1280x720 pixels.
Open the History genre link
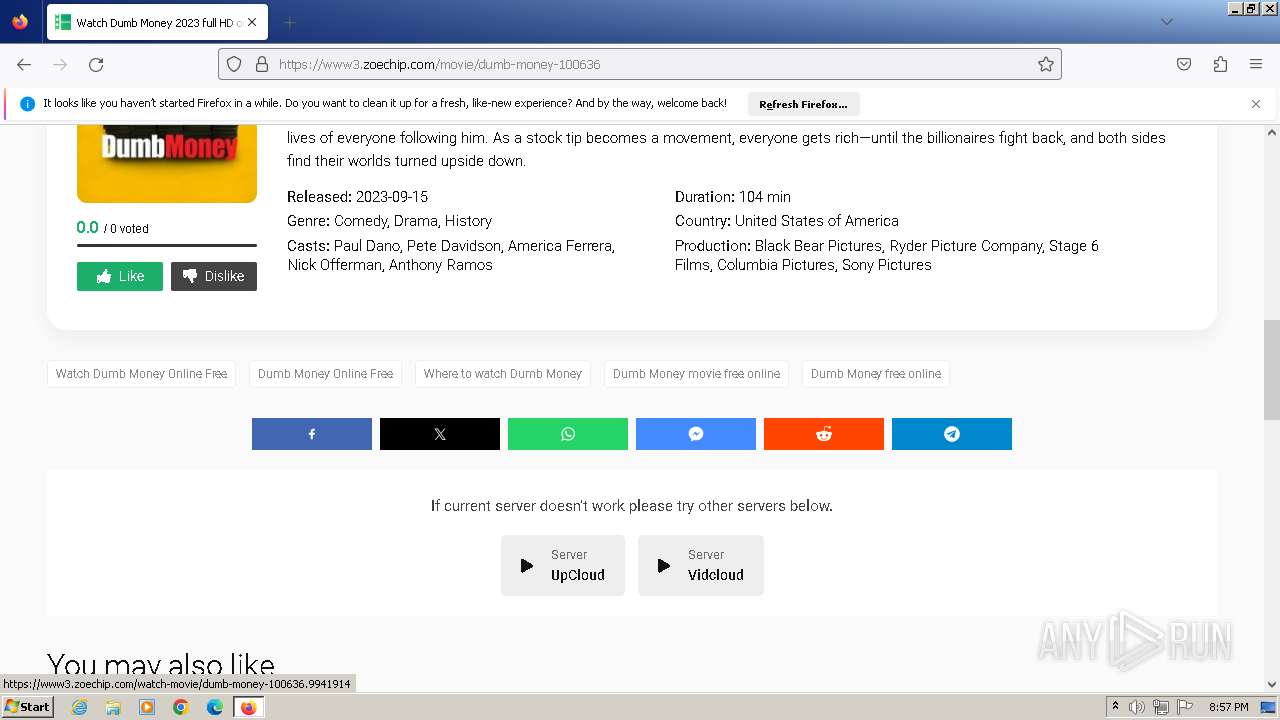469,221
